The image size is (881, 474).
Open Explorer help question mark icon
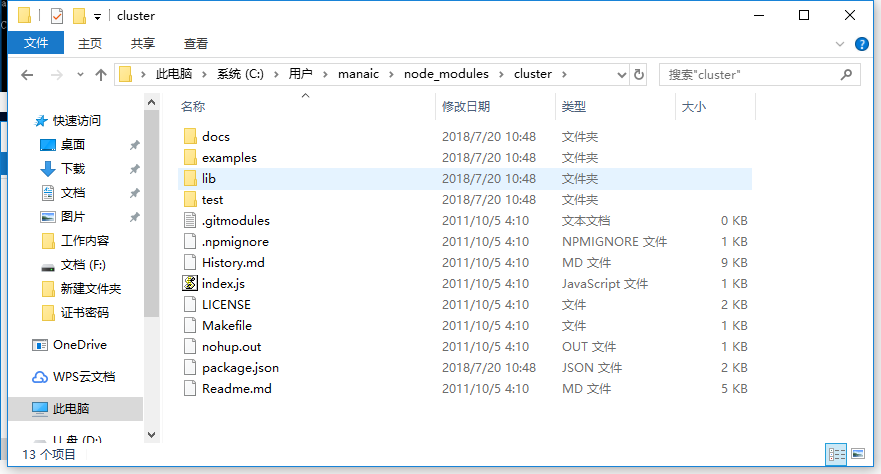861,44
